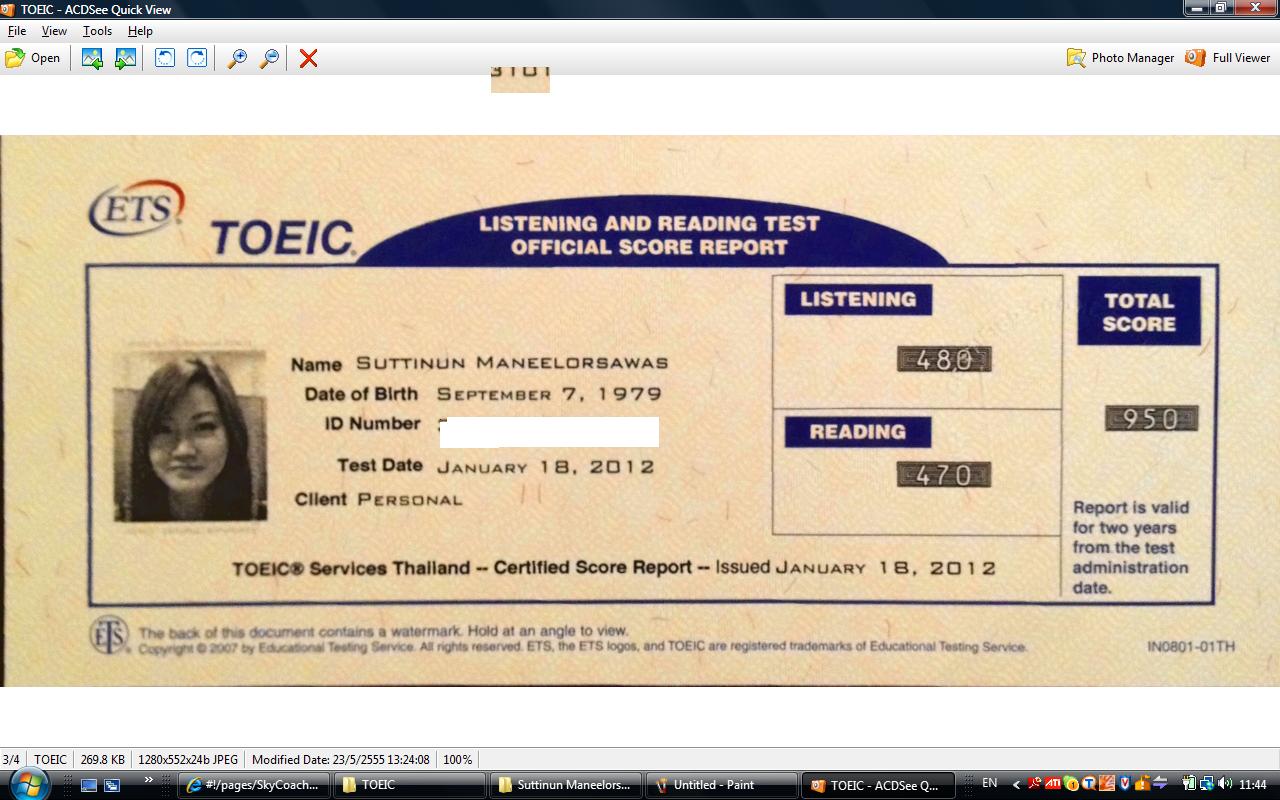This screenshot has height=800, width=1280.
Task: Click orange mailbox tray icon
Action: pyautogui.click(x=1142, y=784)
